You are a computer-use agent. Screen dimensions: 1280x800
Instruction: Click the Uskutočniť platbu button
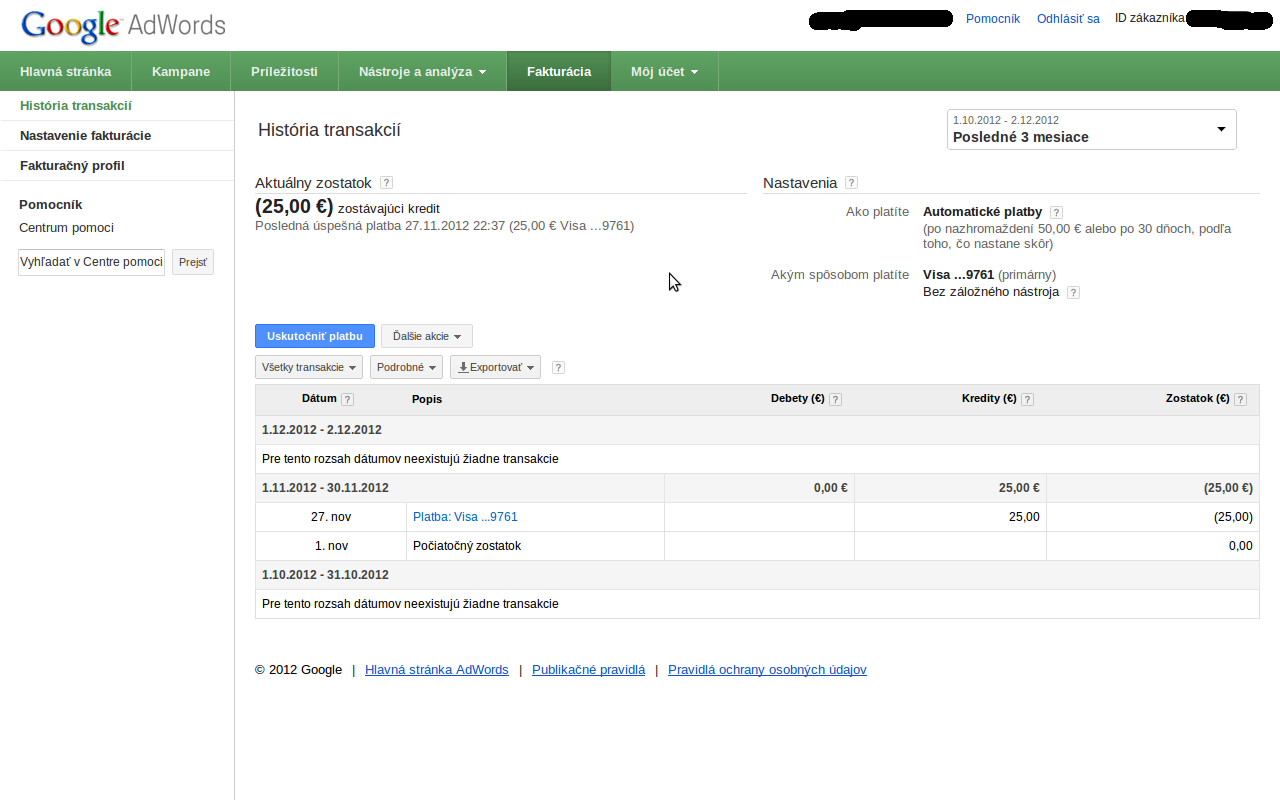point(315,336)
